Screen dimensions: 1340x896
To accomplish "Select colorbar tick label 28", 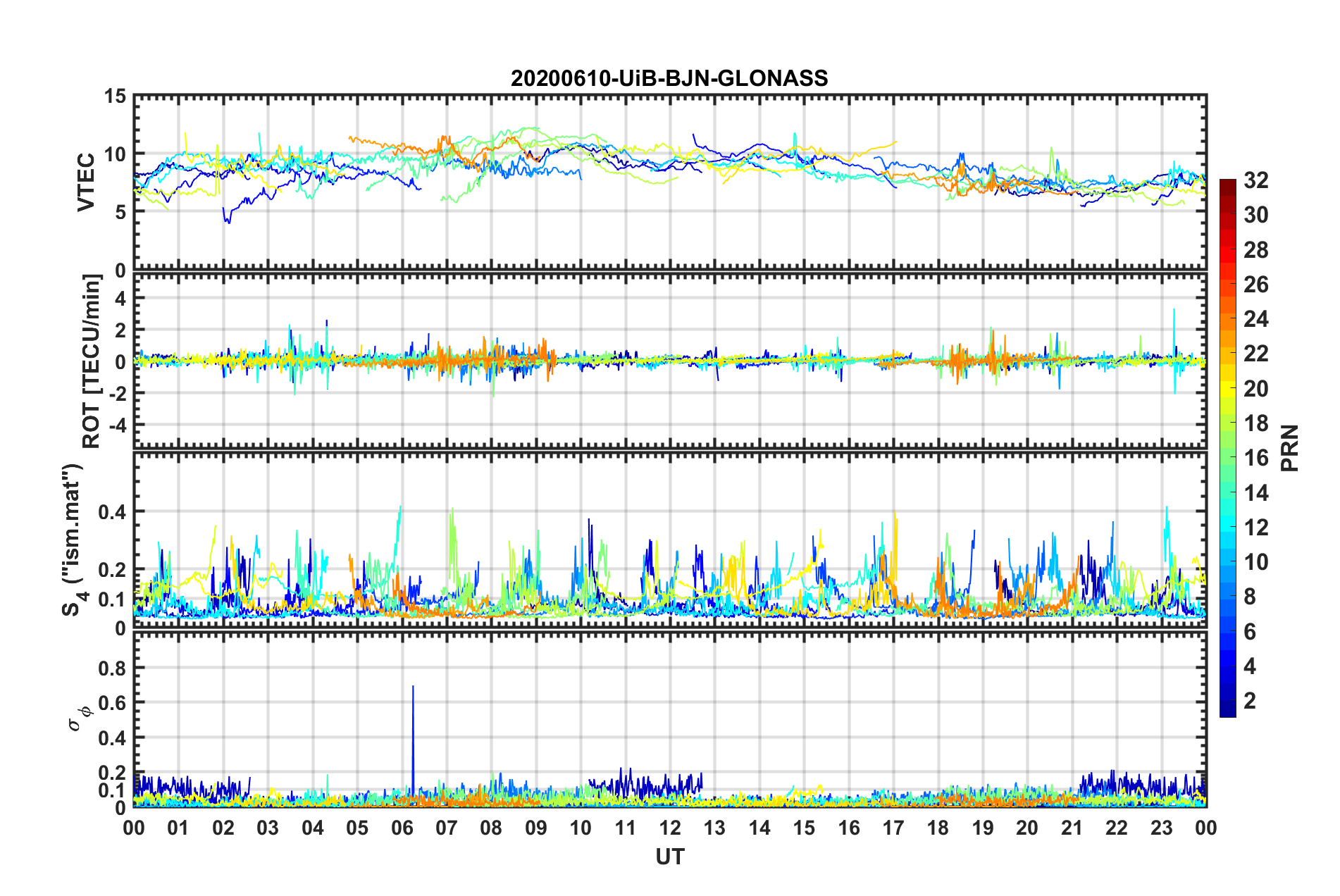I will click(x=1255, y=250).
